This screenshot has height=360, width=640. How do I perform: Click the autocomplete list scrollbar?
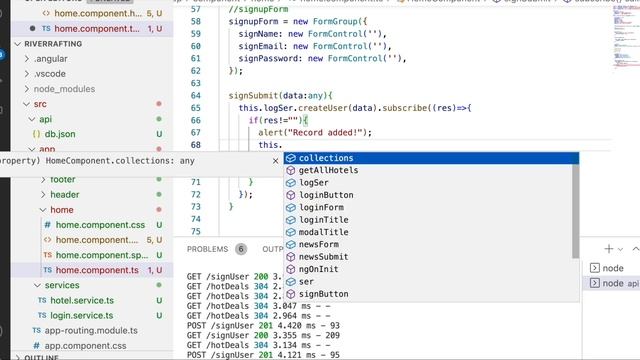click(576, 211)
